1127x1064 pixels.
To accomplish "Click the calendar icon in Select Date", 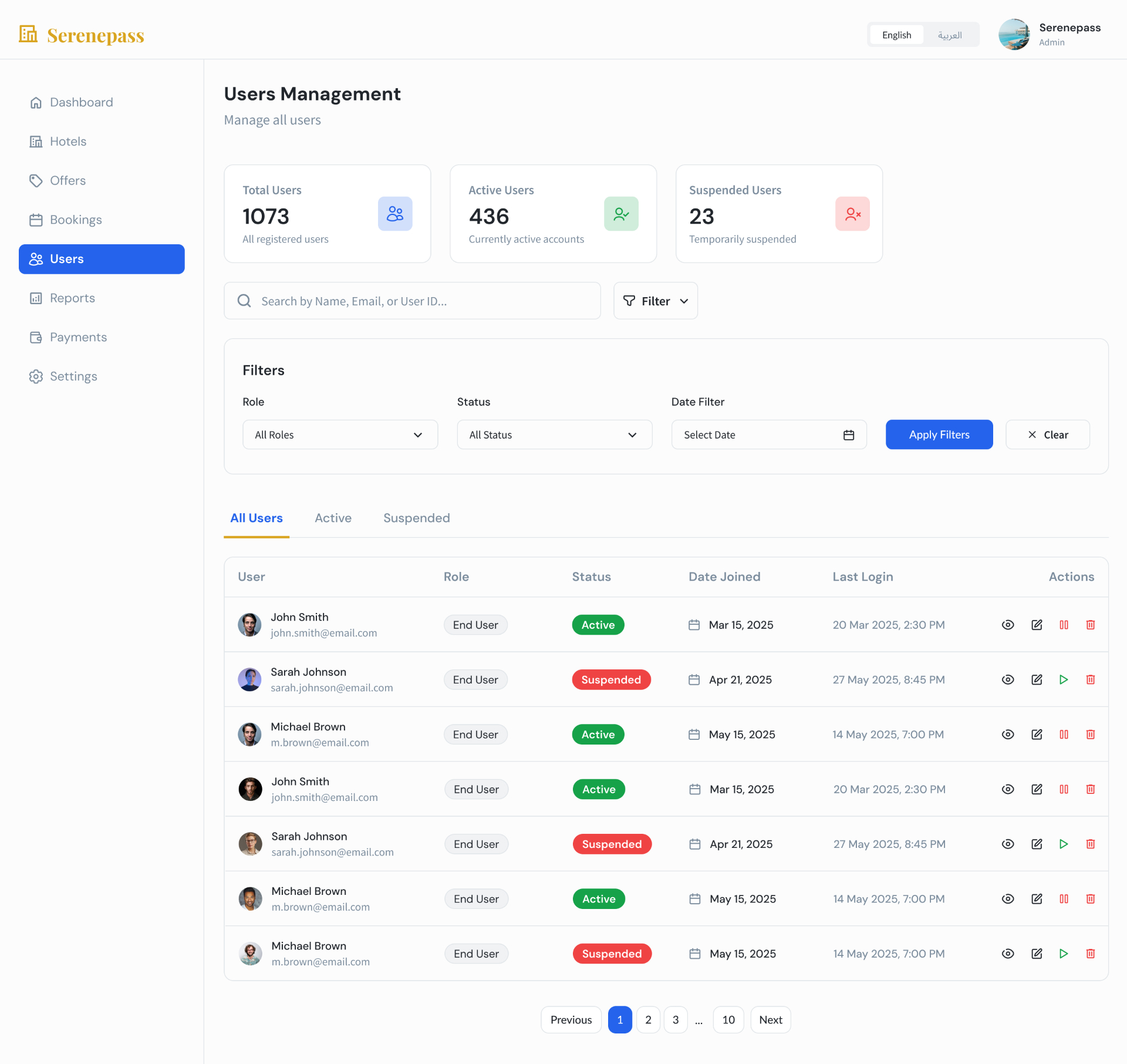I will (x=849, y=435).
